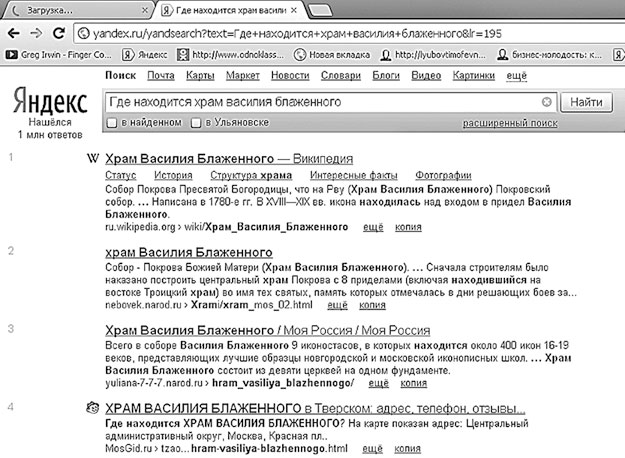Toggle the в Ульяновске checkbox

tap(196, 123)
